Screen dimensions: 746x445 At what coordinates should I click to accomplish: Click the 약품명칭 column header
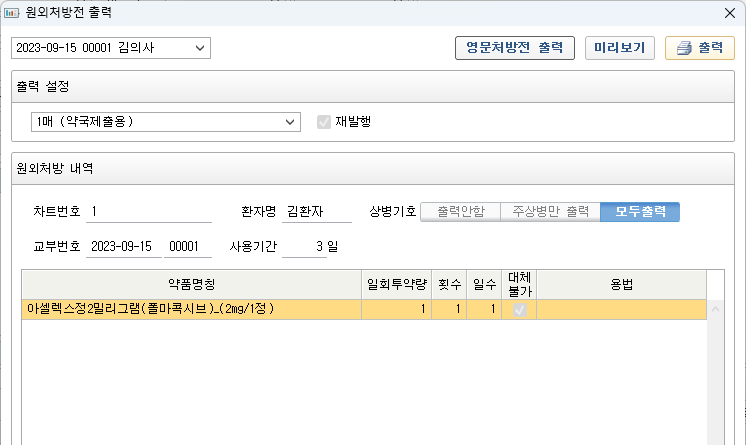coord(191,284)
